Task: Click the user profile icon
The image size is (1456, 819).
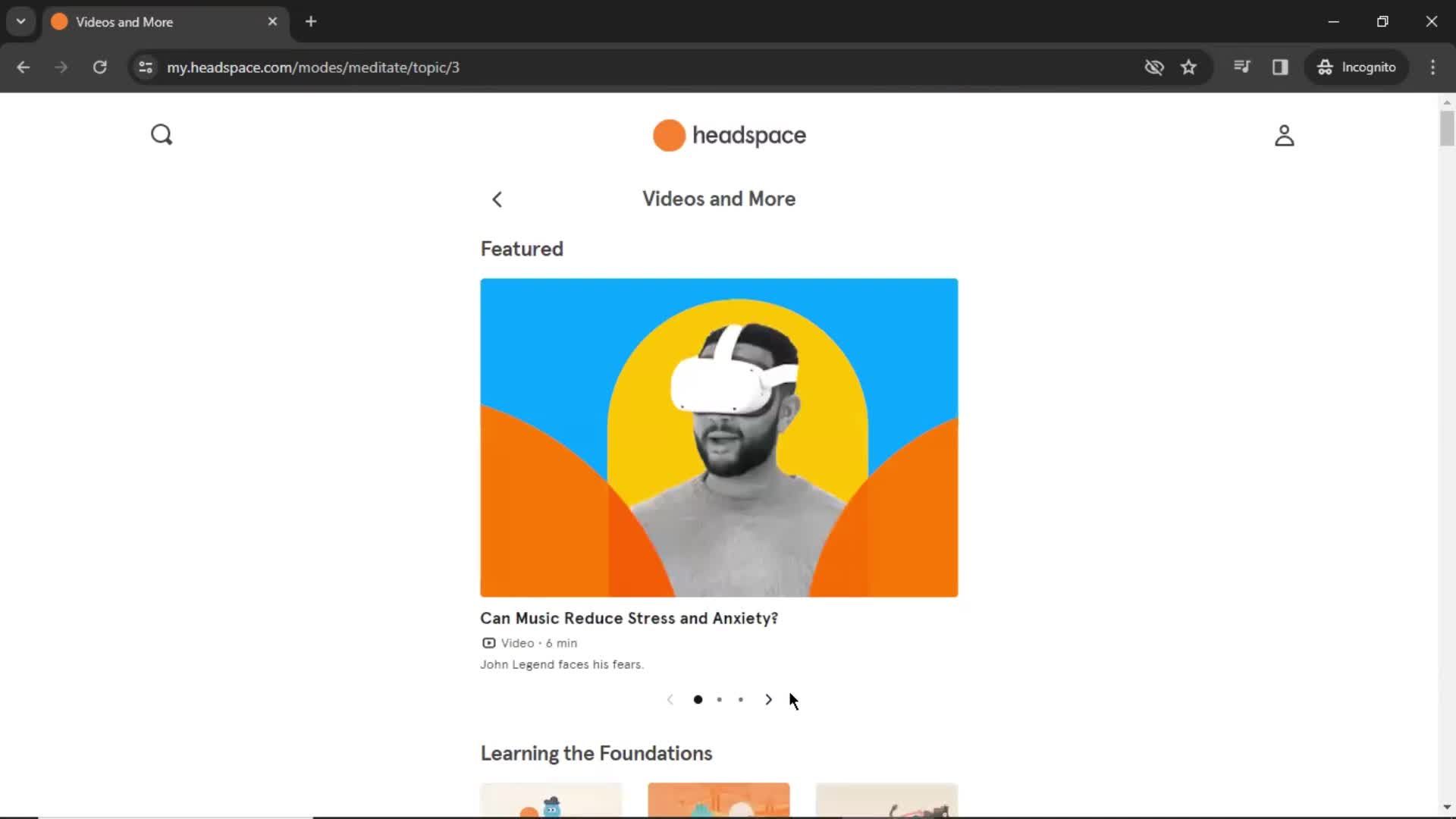Action: 1284,135
